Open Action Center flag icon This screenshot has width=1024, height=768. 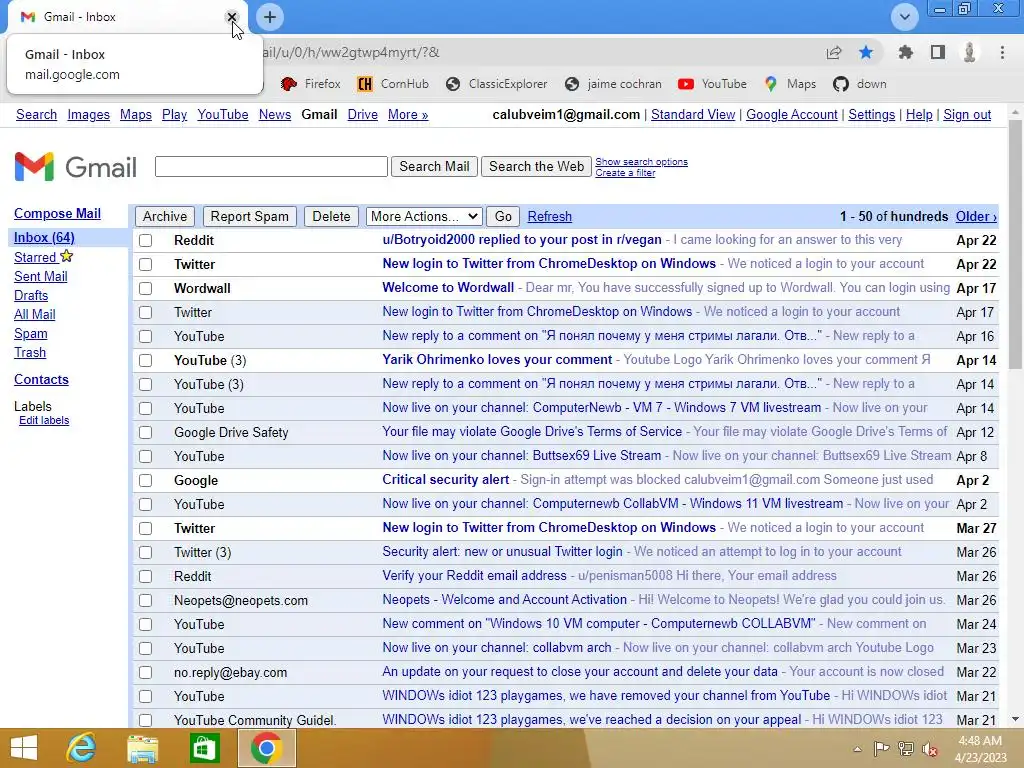tap(881, 749)
